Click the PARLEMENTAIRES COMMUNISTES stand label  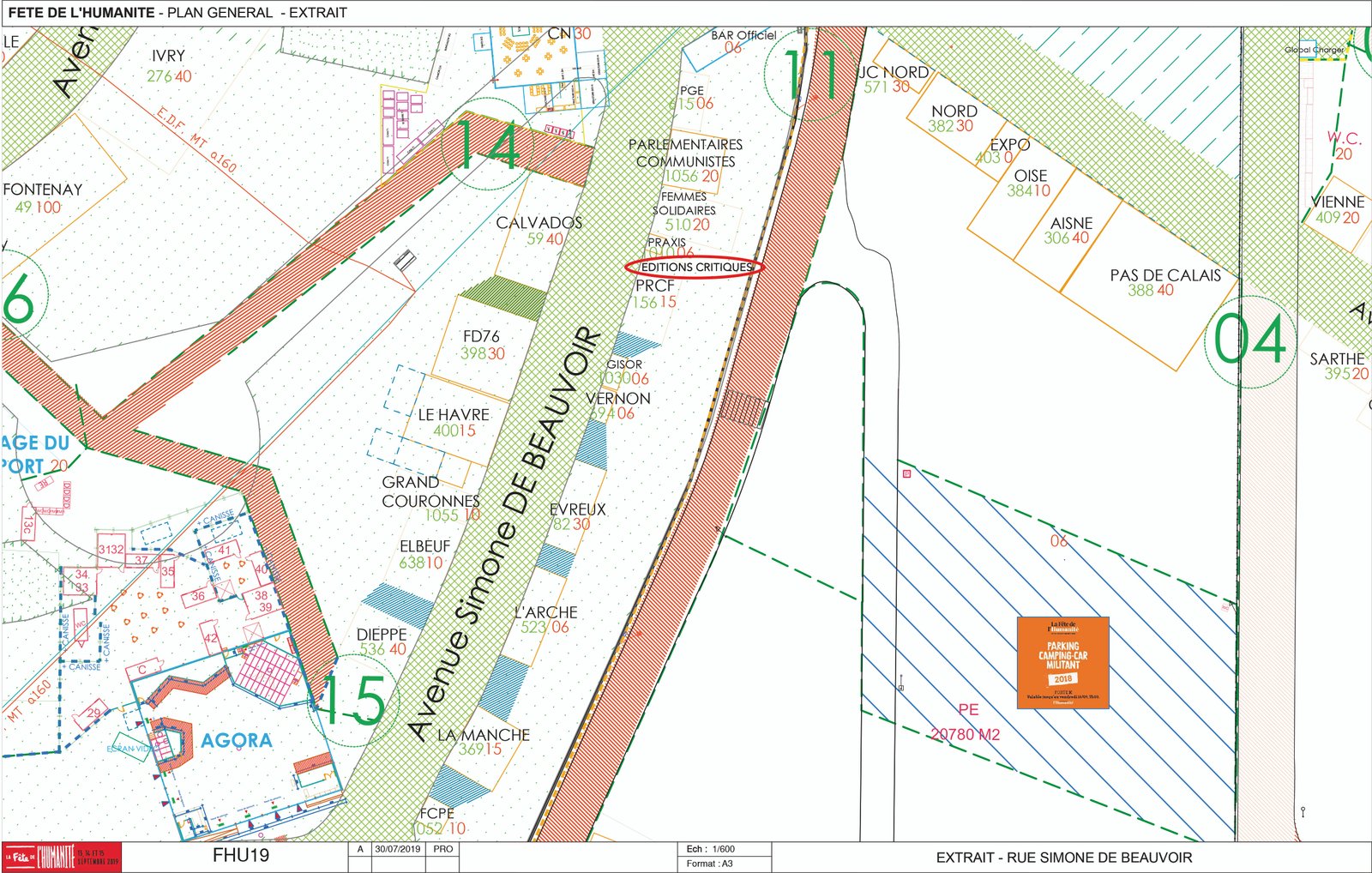(x=685, y=153)
